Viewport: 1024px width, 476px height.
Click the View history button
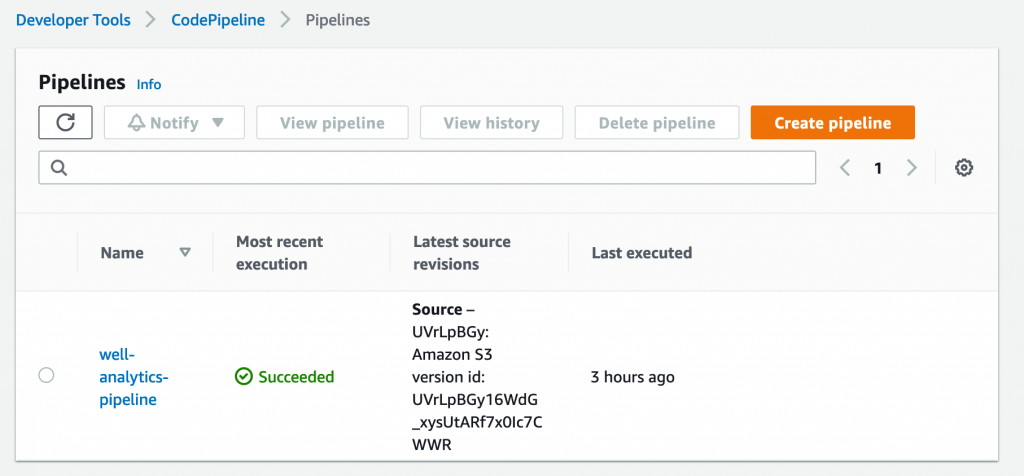(491, 123)
